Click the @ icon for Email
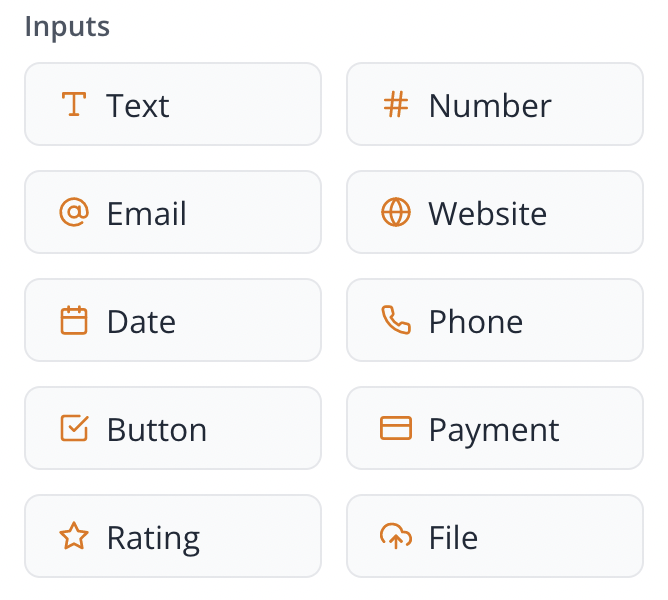 click(x=74, y=213)
